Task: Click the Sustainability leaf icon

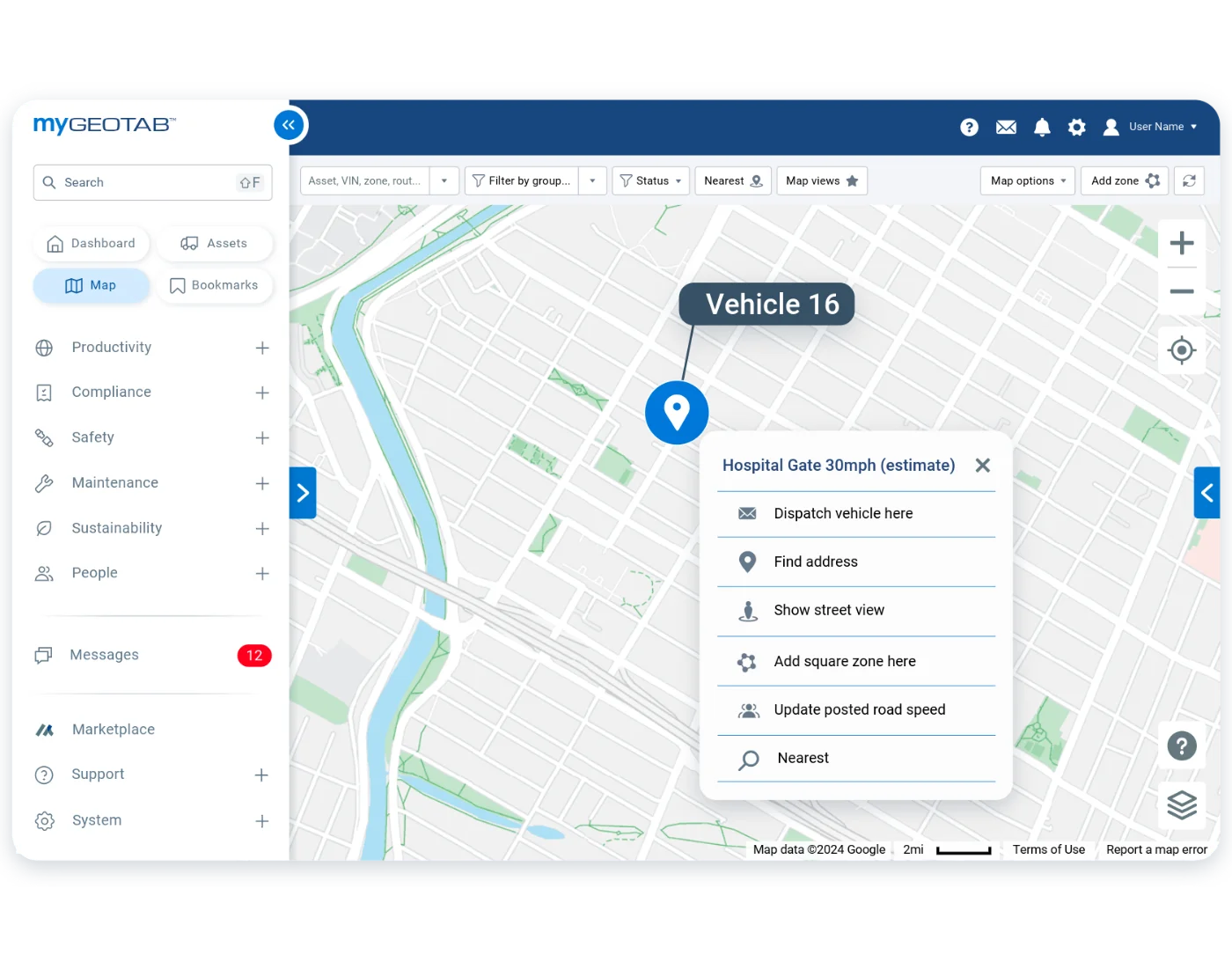Action: click(44, 528)
